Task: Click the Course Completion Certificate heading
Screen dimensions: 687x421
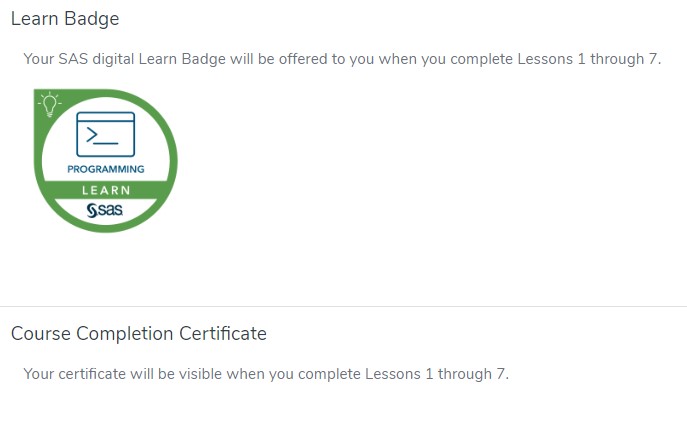Action: click(x=139, y=333)
